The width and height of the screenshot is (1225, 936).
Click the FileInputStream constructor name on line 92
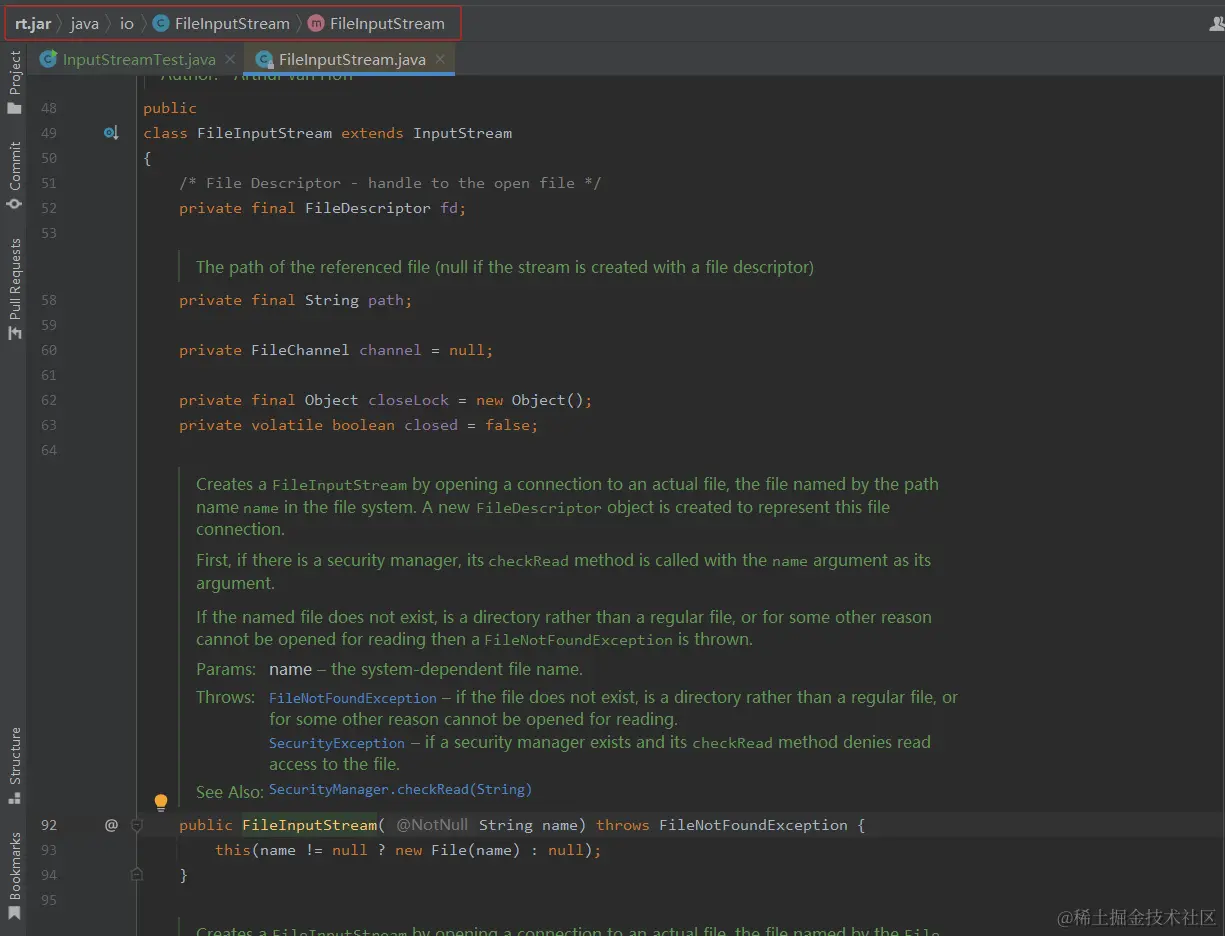tap(310, 825)
